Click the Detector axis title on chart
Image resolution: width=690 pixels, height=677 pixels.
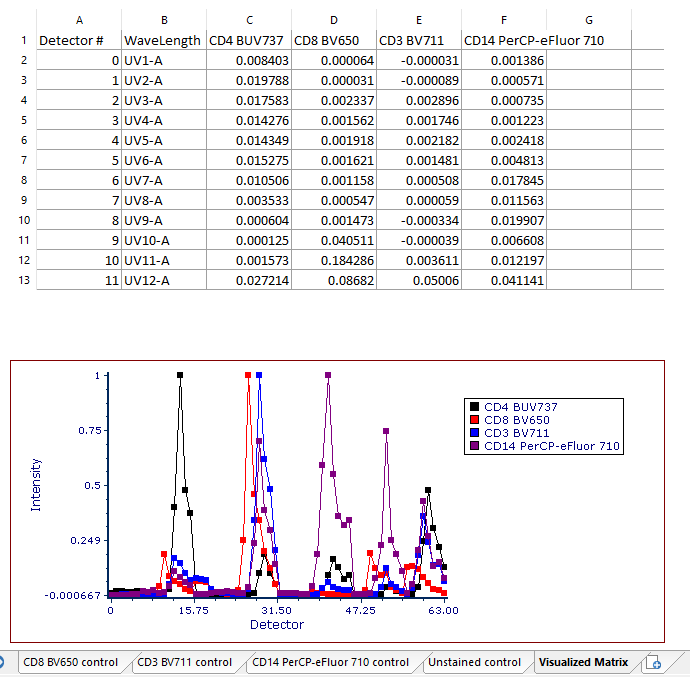[277, 624]
